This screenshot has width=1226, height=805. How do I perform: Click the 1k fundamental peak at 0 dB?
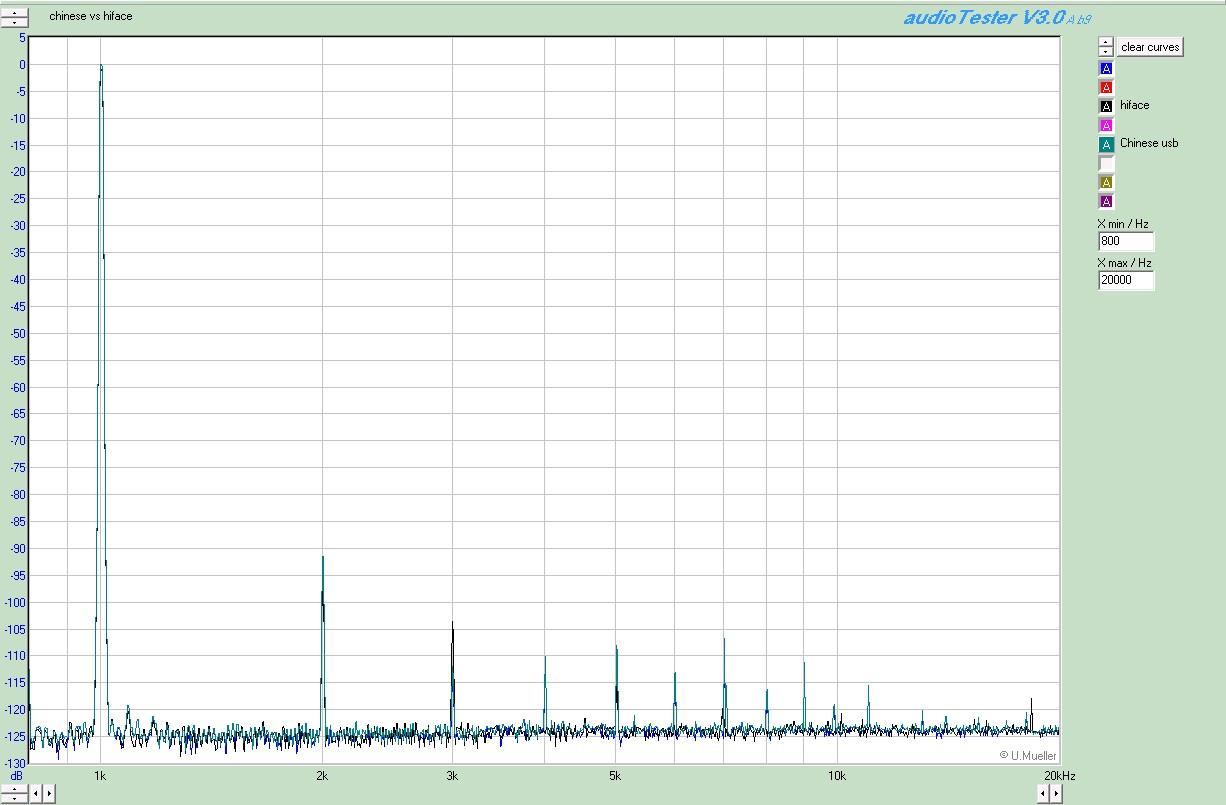101,66
